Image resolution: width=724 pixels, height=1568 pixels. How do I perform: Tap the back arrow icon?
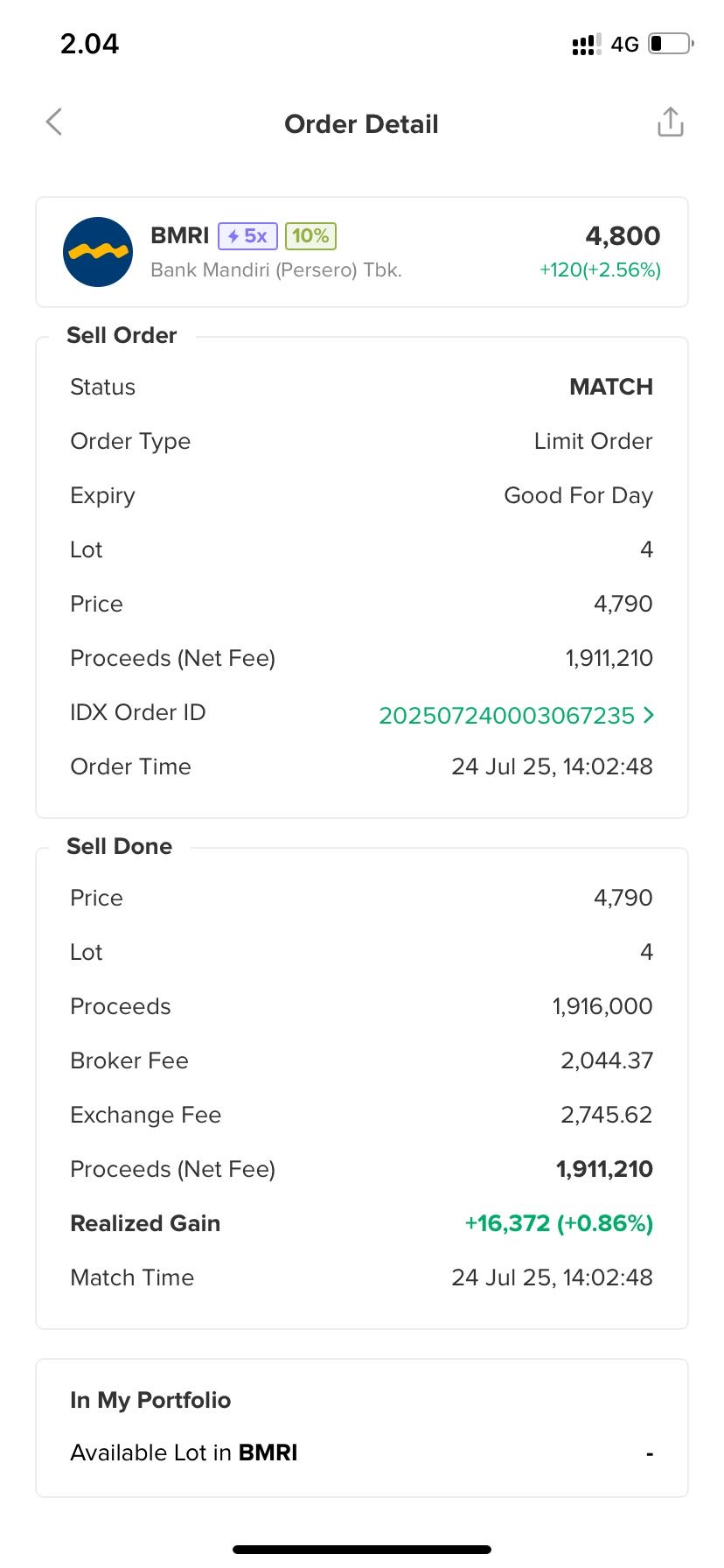pos(54,122)
